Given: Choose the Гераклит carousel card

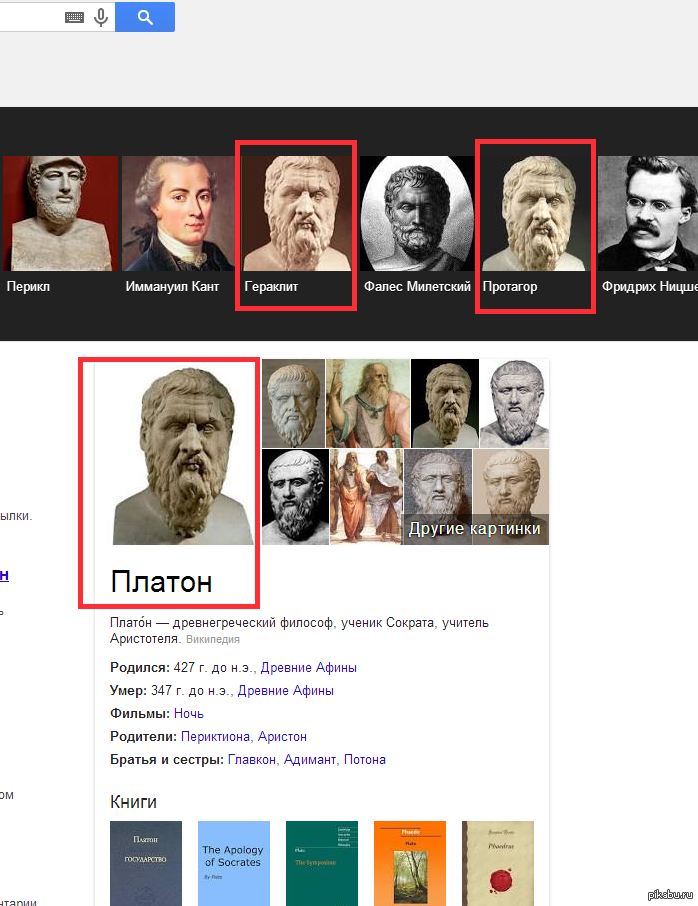Looking at the screenshot, I should click(x=296, y=225).
